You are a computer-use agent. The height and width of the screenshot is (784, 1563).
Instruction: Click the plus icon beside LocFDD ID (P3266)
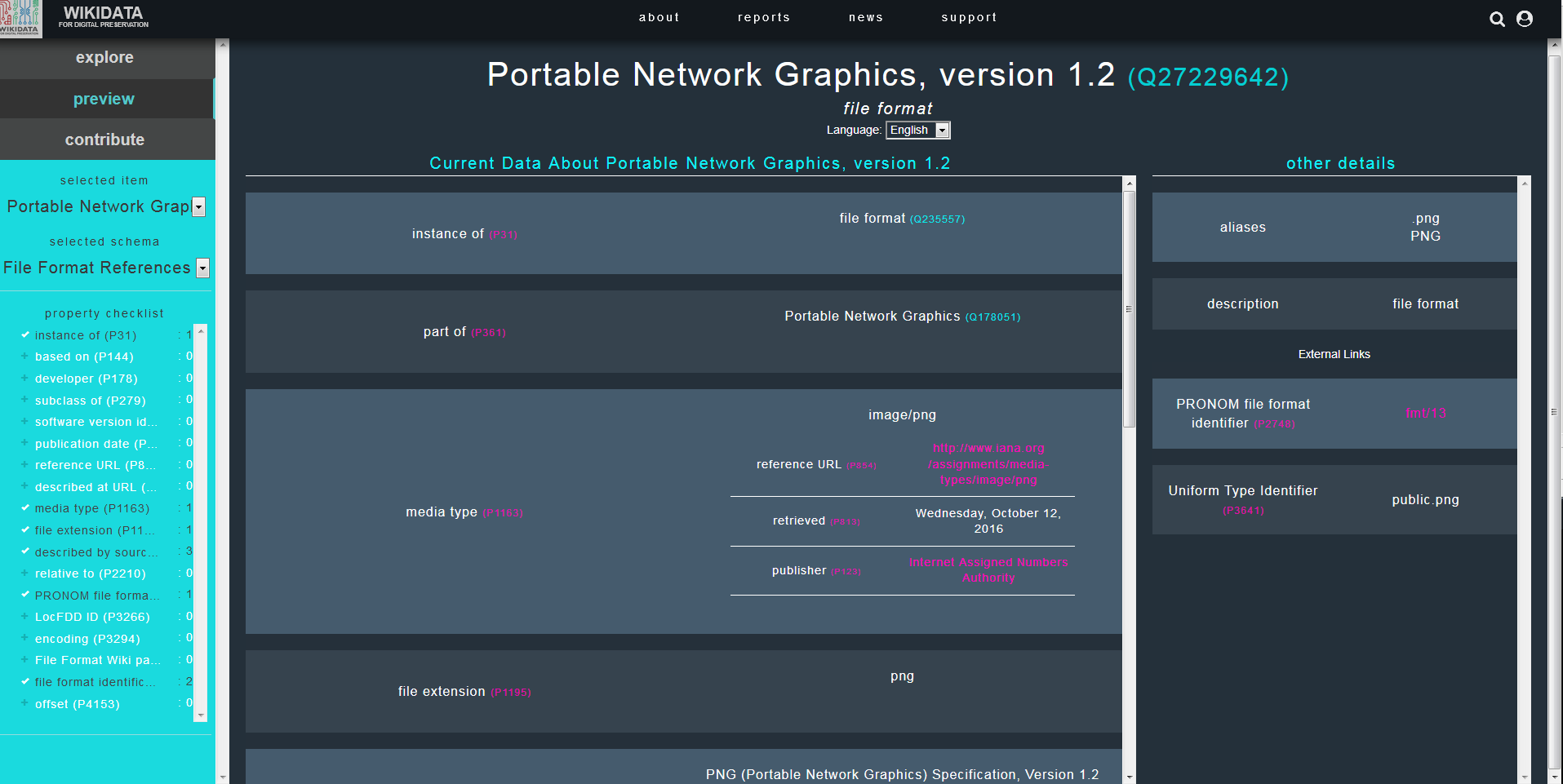pos(24,617)
